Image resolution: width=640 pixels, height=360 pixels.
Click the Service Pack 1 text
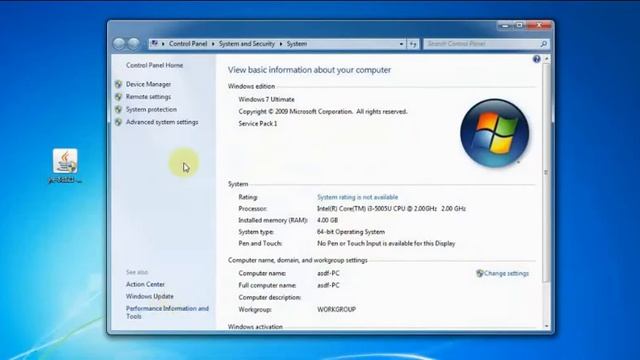258,124
